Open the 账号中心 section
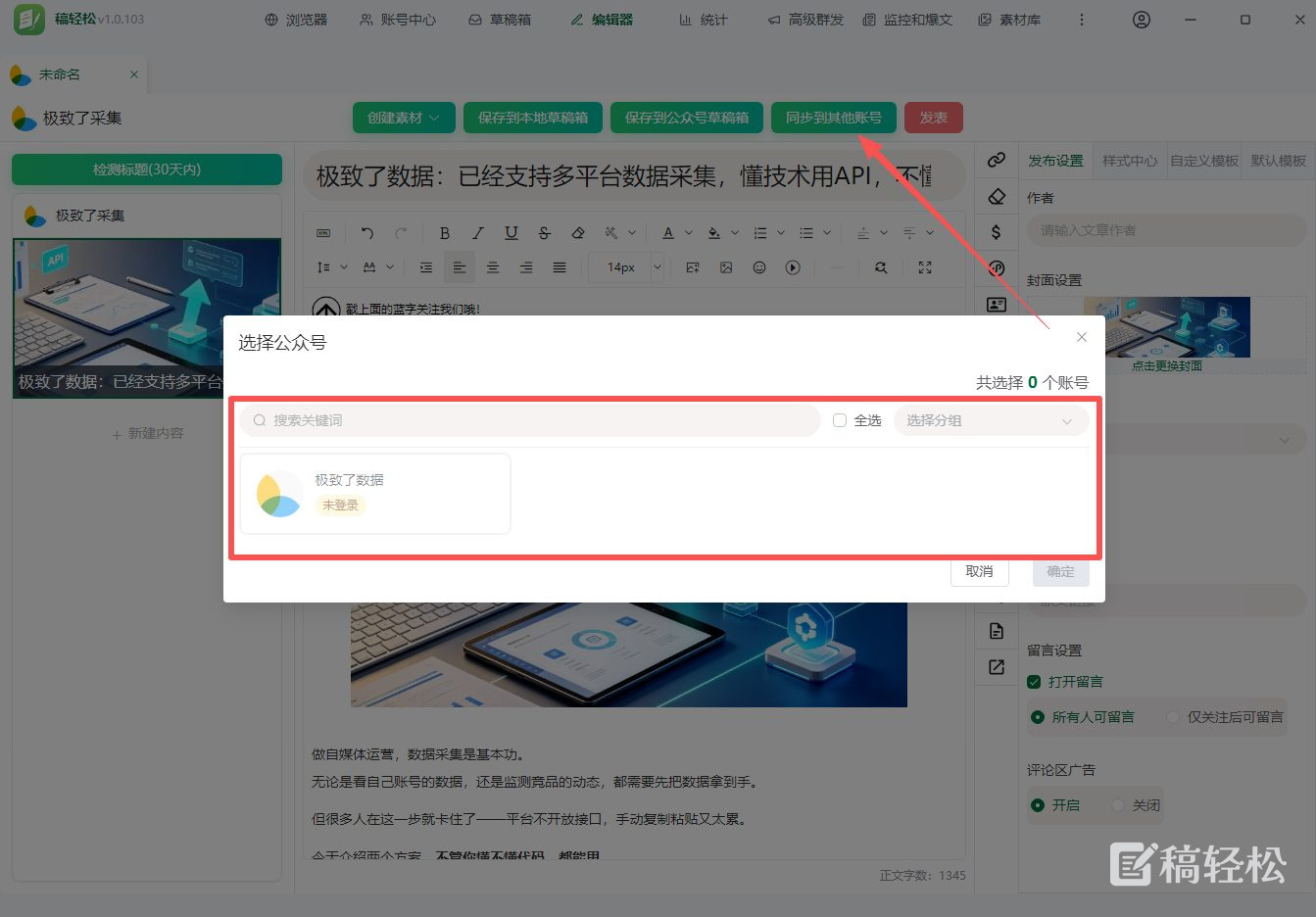 point(398,20)
